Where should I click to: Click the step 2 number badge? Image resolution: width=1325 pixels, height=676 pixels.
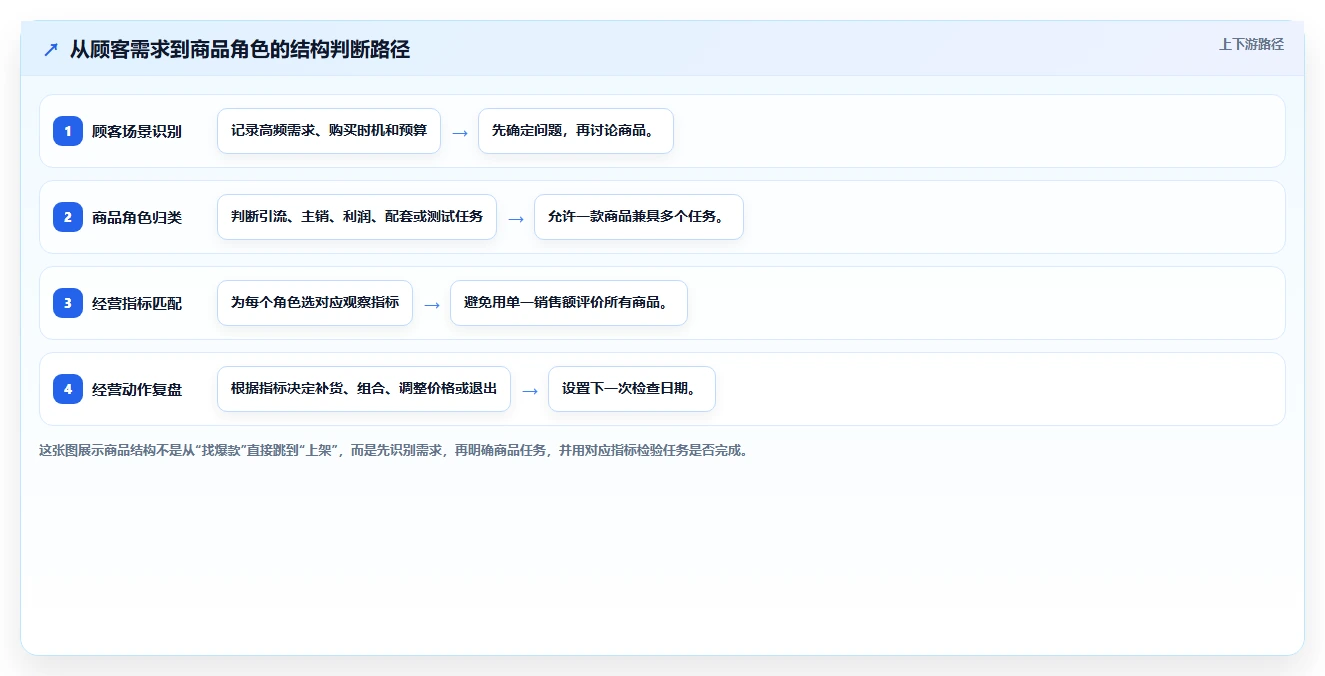pyautogui.click(x=68, y=217)
